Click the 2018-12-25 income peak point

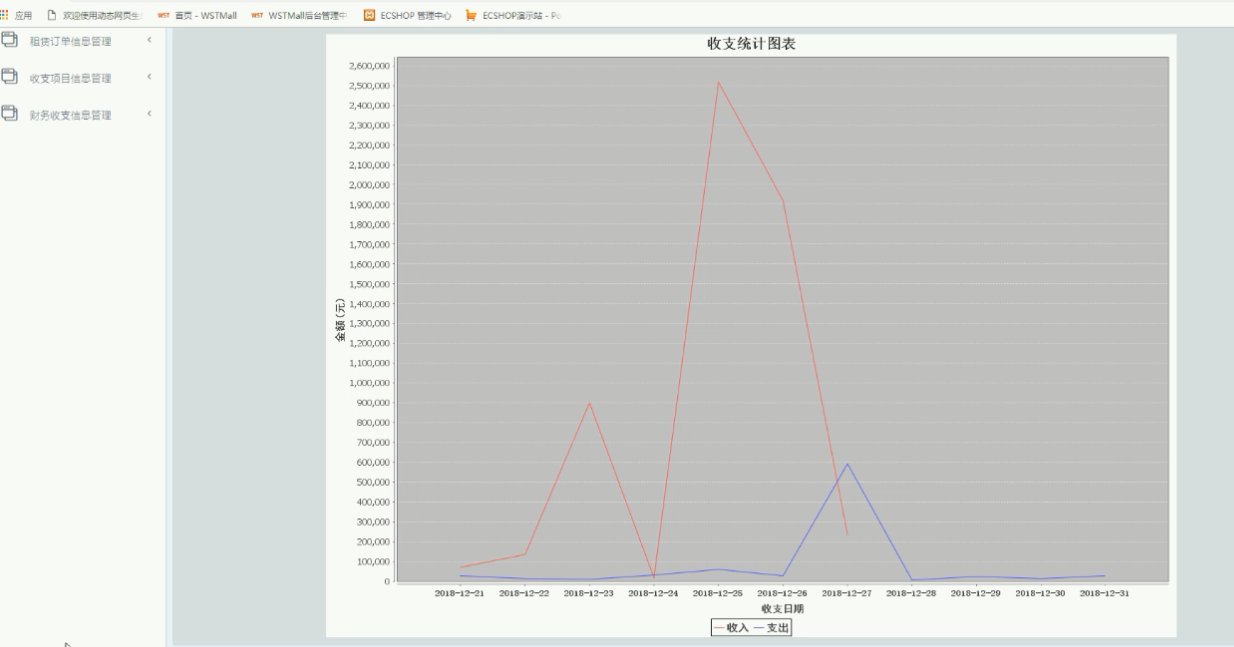tap(718, 82)
